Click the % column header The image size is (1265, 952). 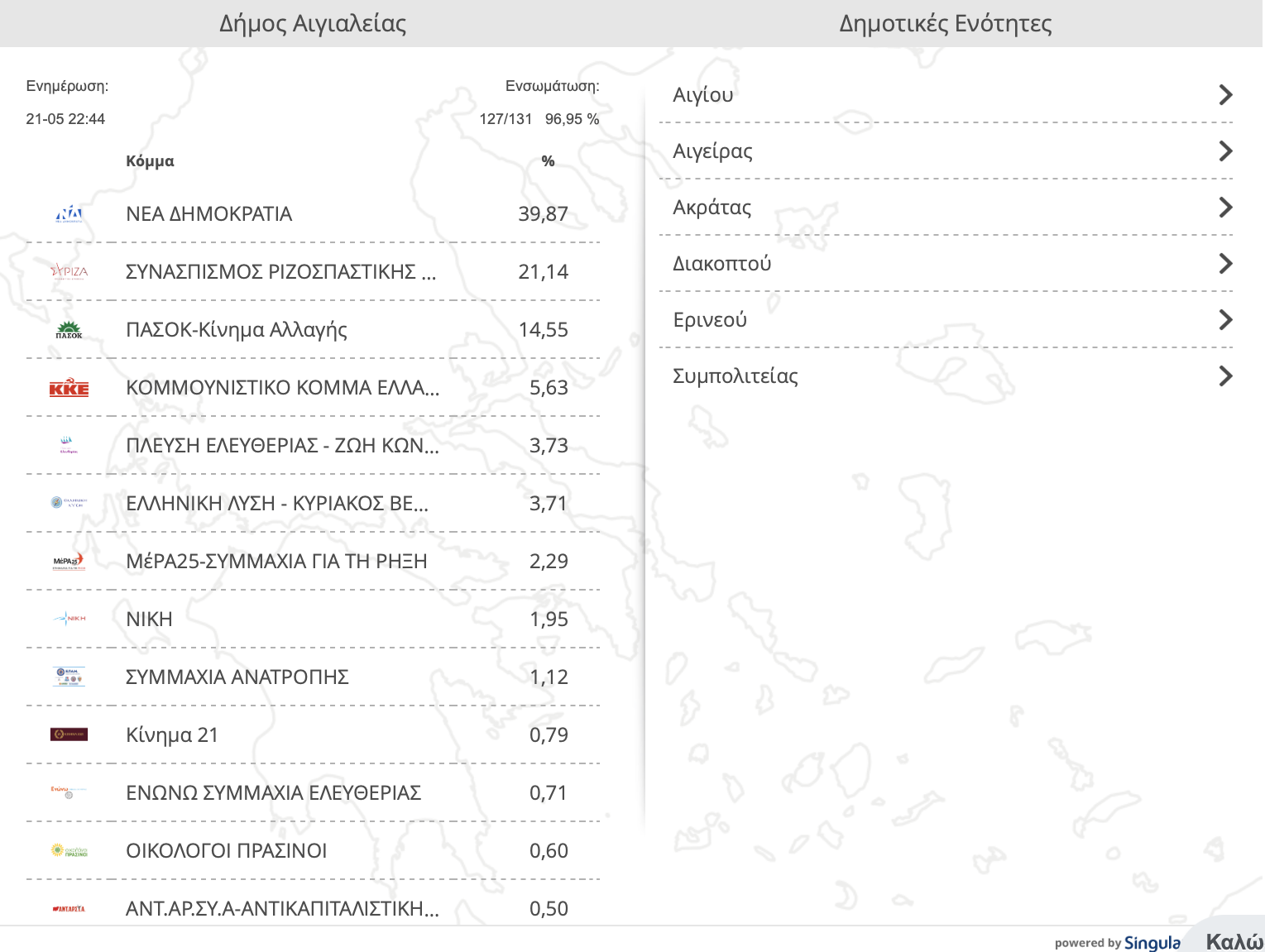click(x=548, y=161)
